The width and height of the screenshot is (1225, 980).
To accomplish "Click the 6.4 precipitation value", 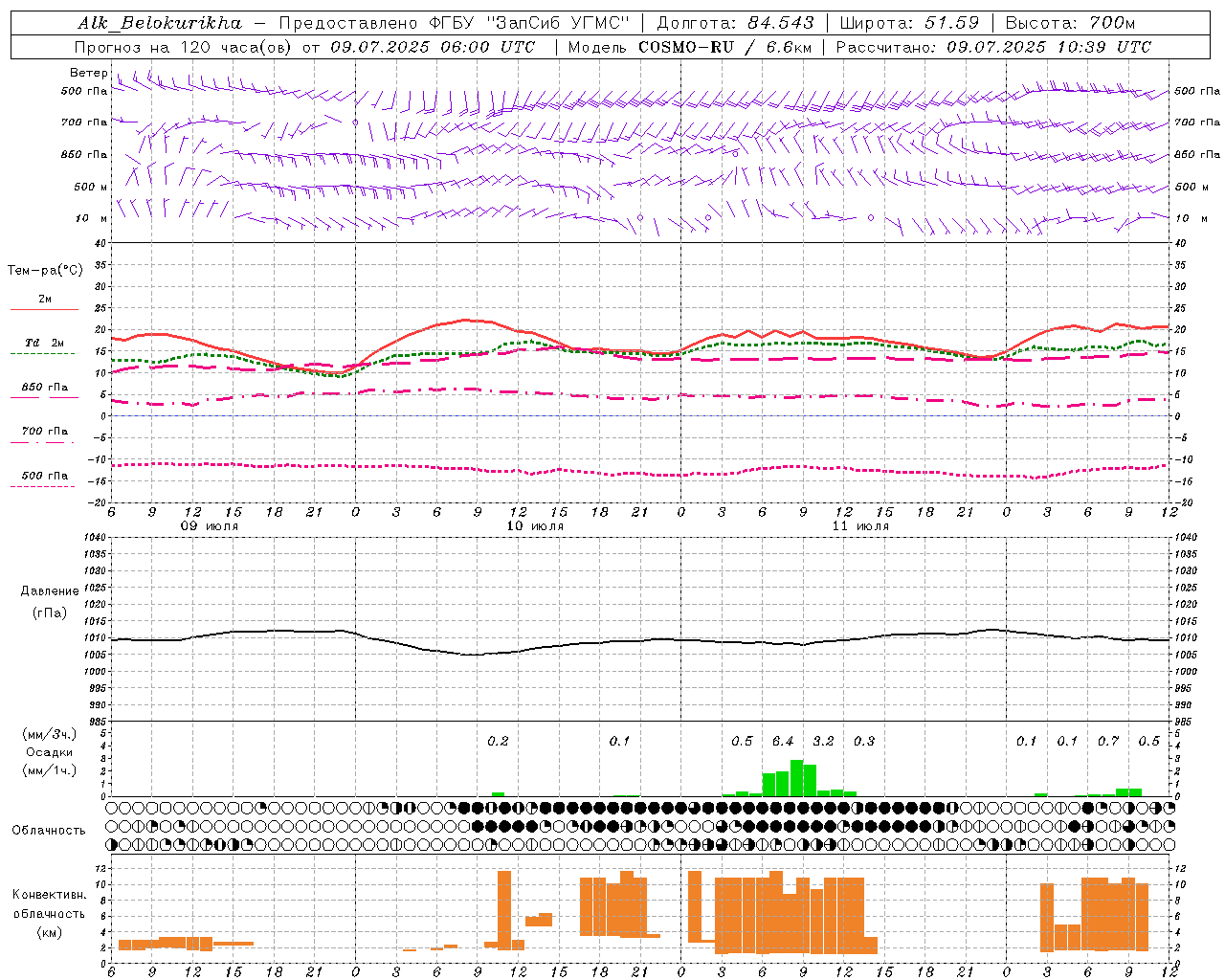I will tap(783, 742).
